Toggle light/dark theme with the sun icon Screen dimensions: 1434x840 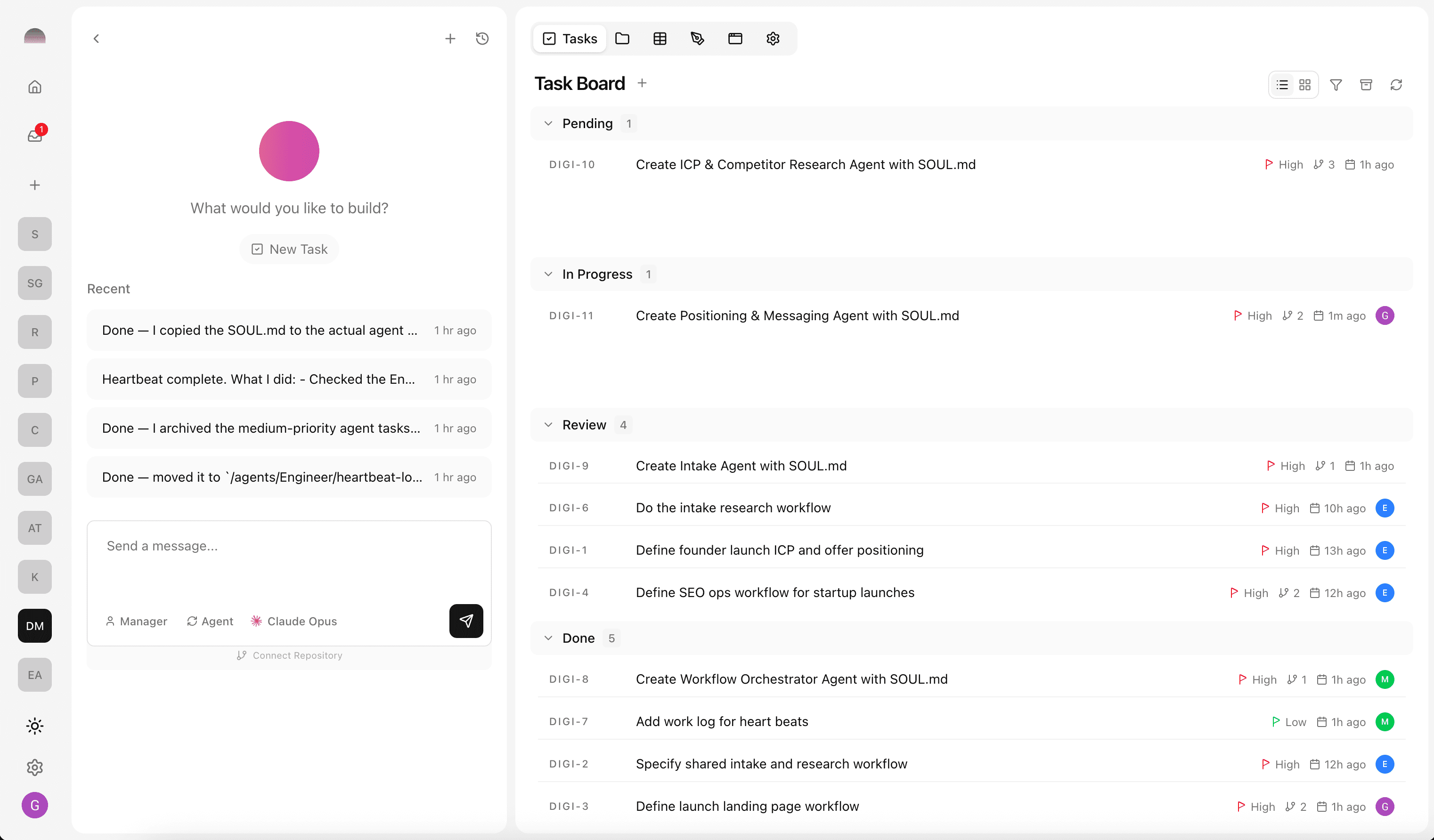(35, 726)
